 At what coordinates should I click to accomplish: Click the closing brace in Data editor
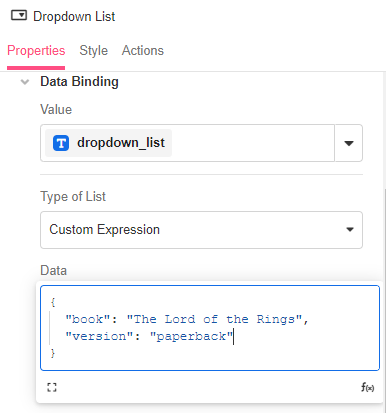click(x=52, y=353)
